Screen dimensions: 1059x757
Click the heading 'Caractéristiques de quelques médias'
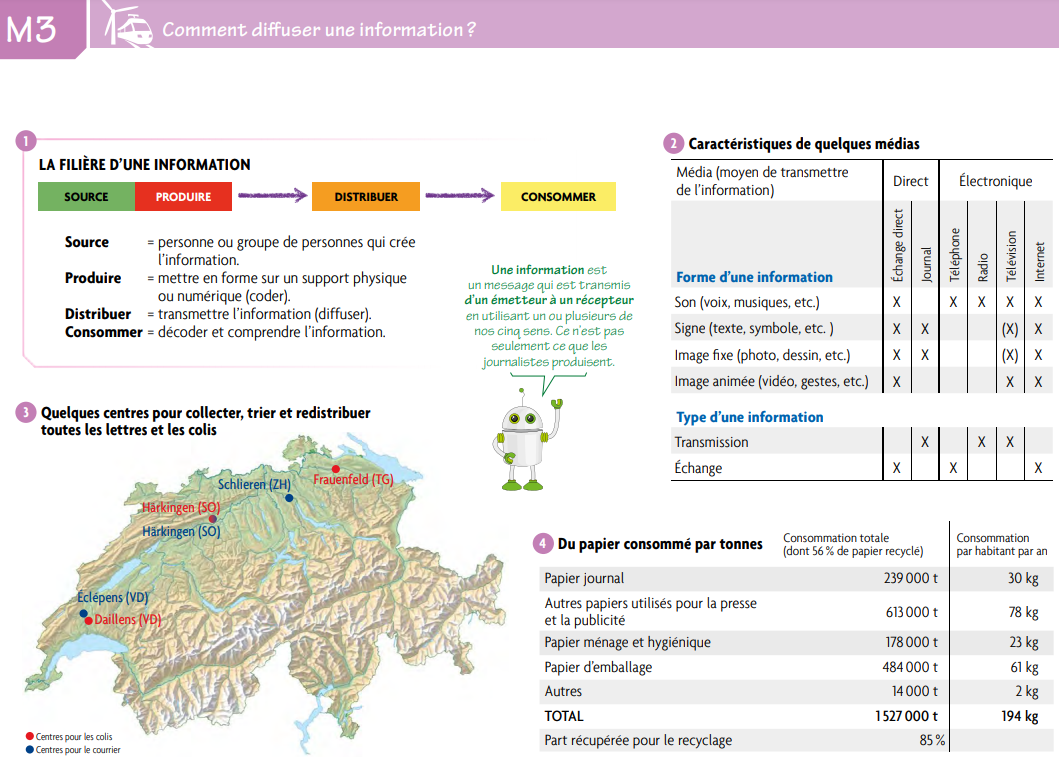[x=804, y=144]
